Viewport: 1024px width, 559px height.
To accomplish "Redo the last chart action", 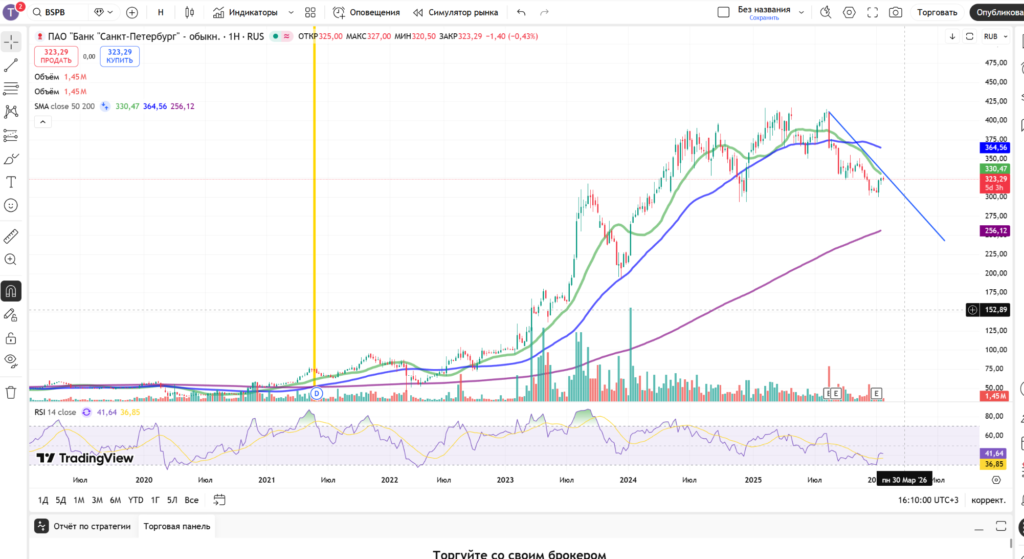I will click(x=544, y=12).
